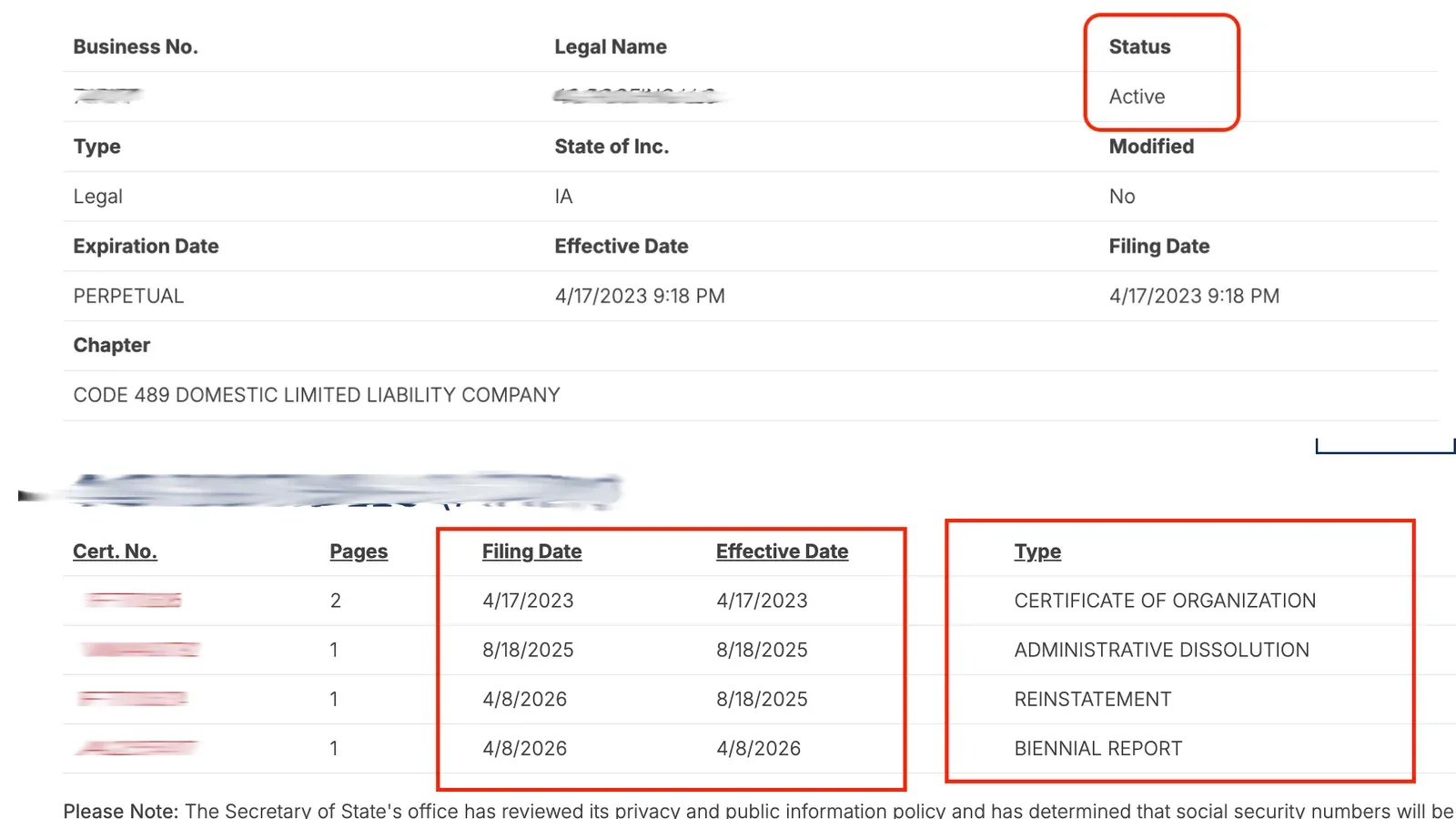This screenshot has height=819, width=1456.
Task: Select the 'REINSTATEMENT' type cell
Action: click(x=1093, y=699)
